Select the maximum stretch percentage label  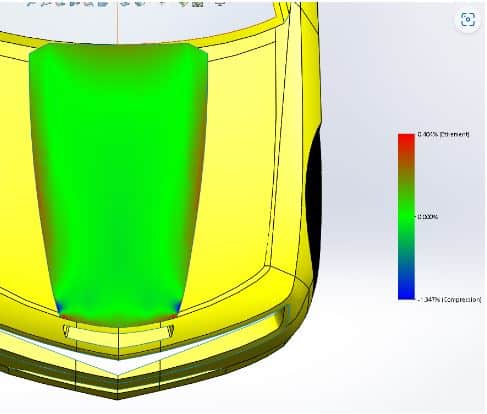pyautogui.click(x=444, y=134)
